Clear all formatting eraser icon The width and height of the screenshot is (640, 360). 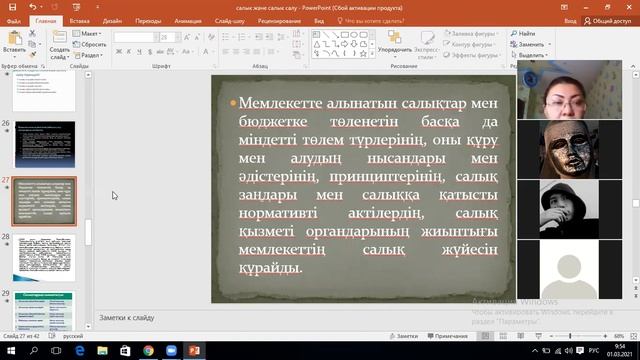coord(211,37)
